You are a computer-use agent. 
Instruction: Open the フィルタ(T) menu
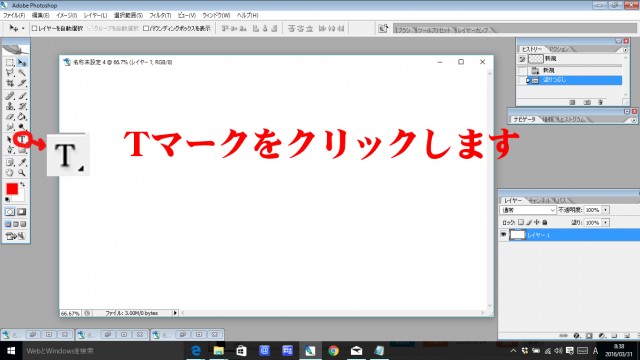click(160, 15)
